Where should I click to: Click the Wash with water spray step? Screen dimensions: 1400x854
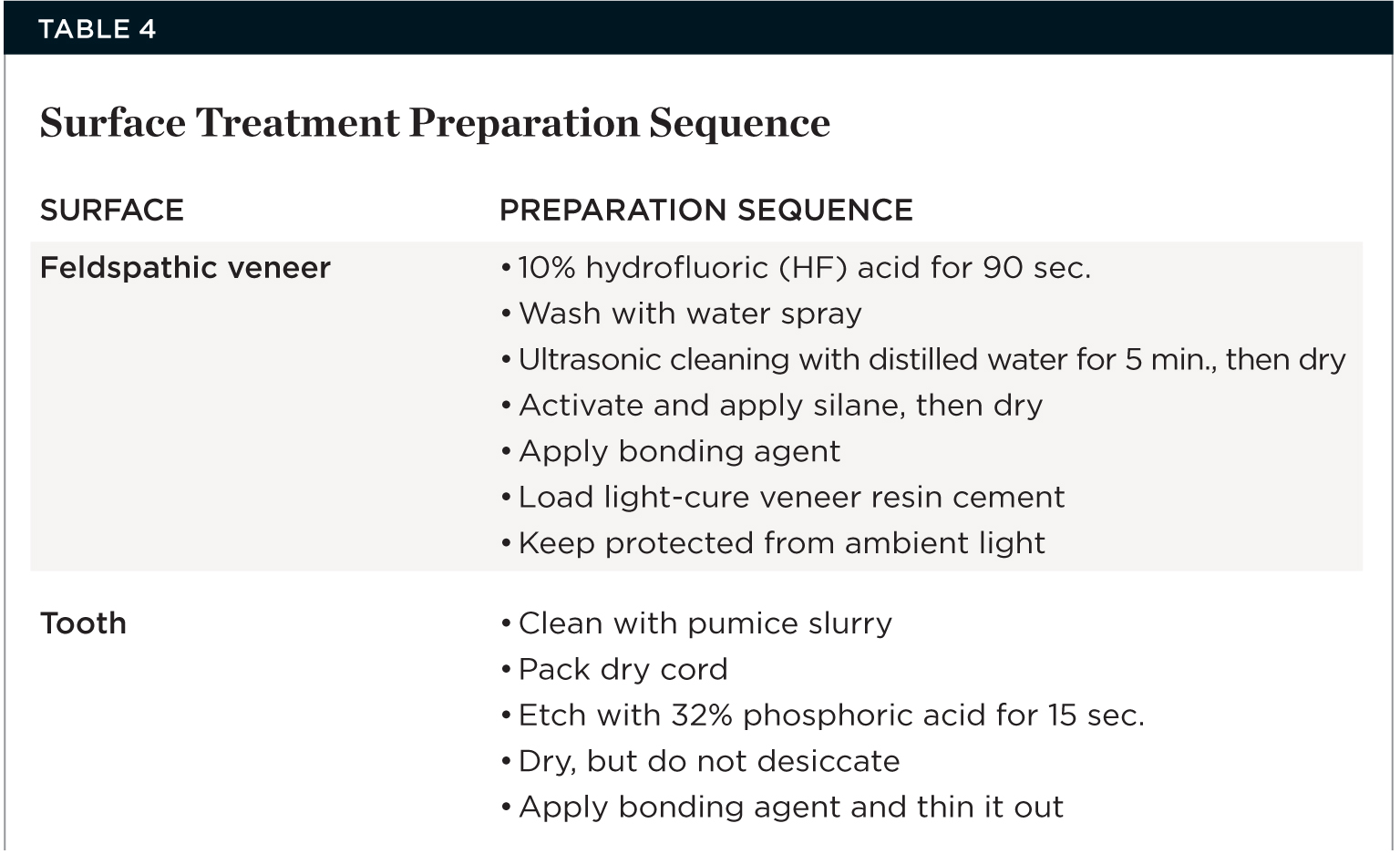(x=690, y=314)
